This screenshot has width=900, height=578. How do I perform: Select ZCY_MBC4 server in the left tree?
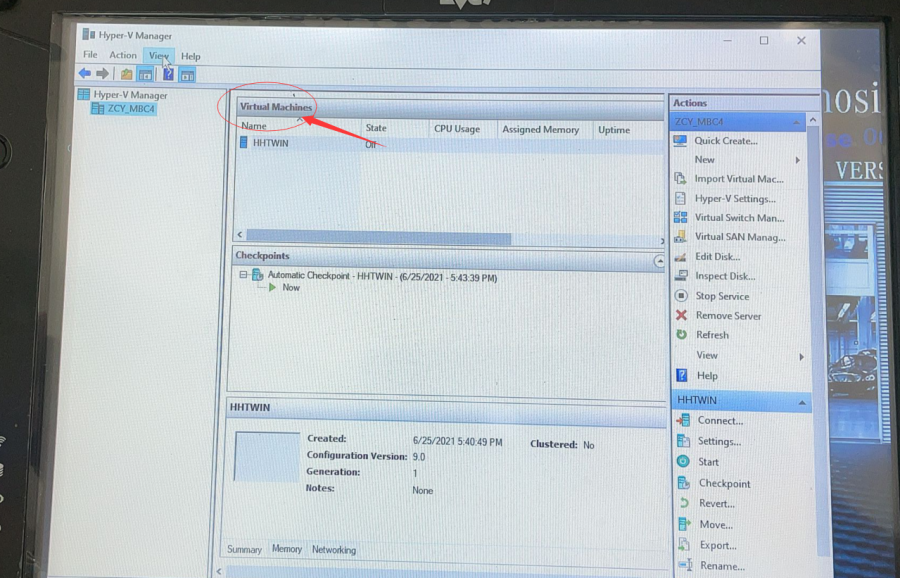(130, 108)
